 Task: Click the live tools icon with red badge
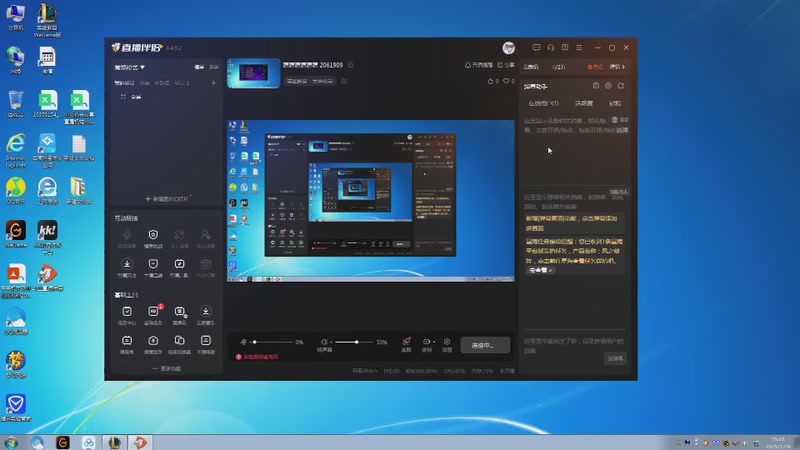click(x=153, y=311)
